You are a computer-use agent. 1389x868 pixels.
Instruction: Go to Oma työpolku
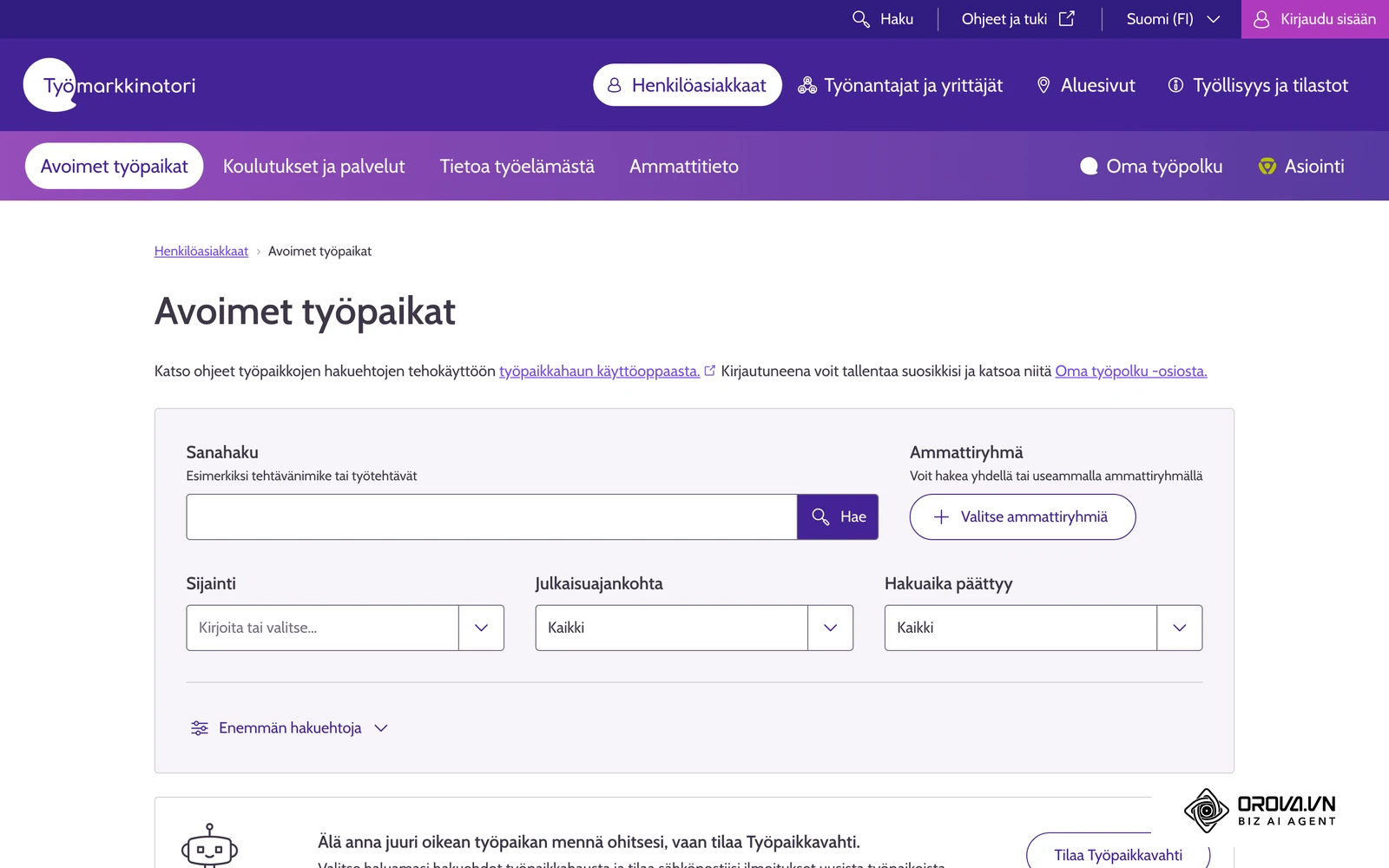[1151, 166]
